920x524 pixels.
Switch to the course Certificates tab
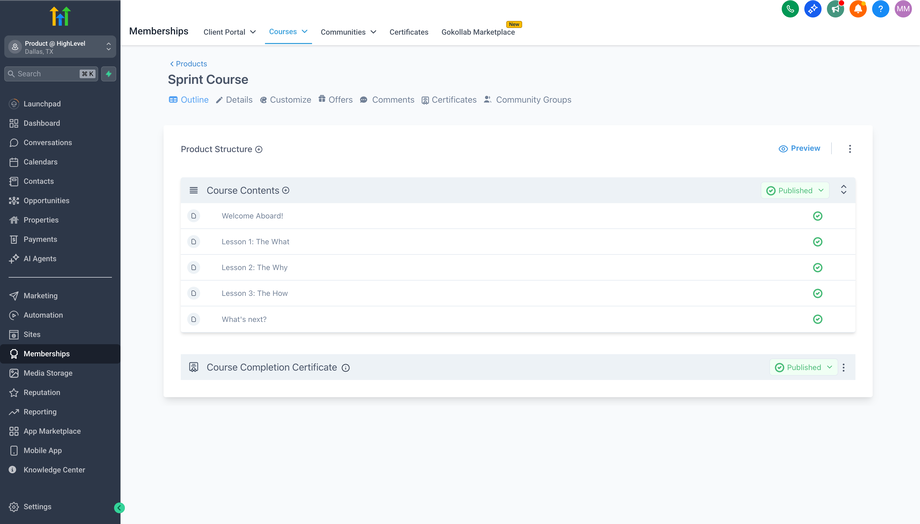coord(449,100)
